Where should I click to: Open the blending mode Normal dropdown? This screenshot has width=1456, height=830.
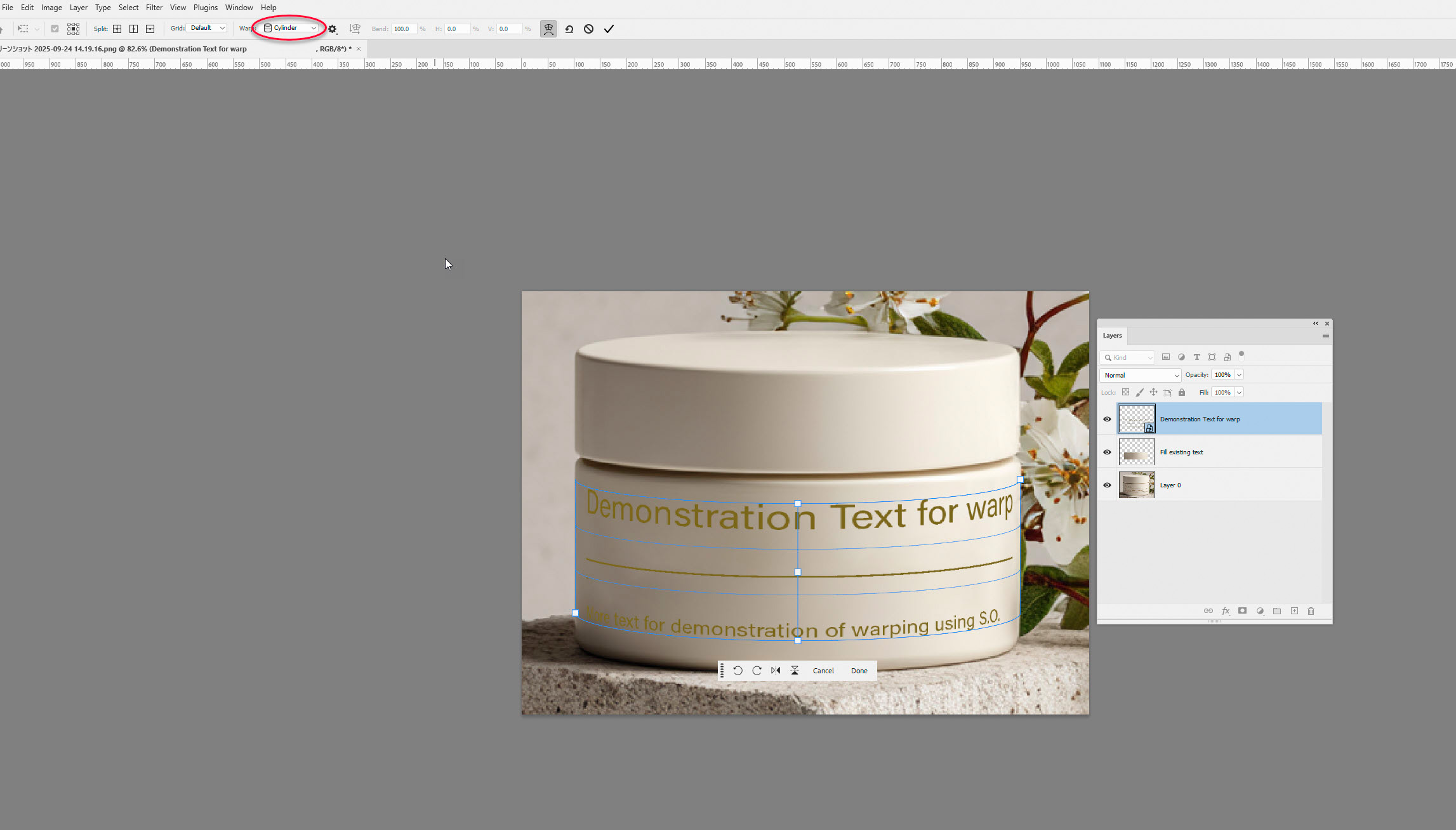click(x=1140, y=375)
